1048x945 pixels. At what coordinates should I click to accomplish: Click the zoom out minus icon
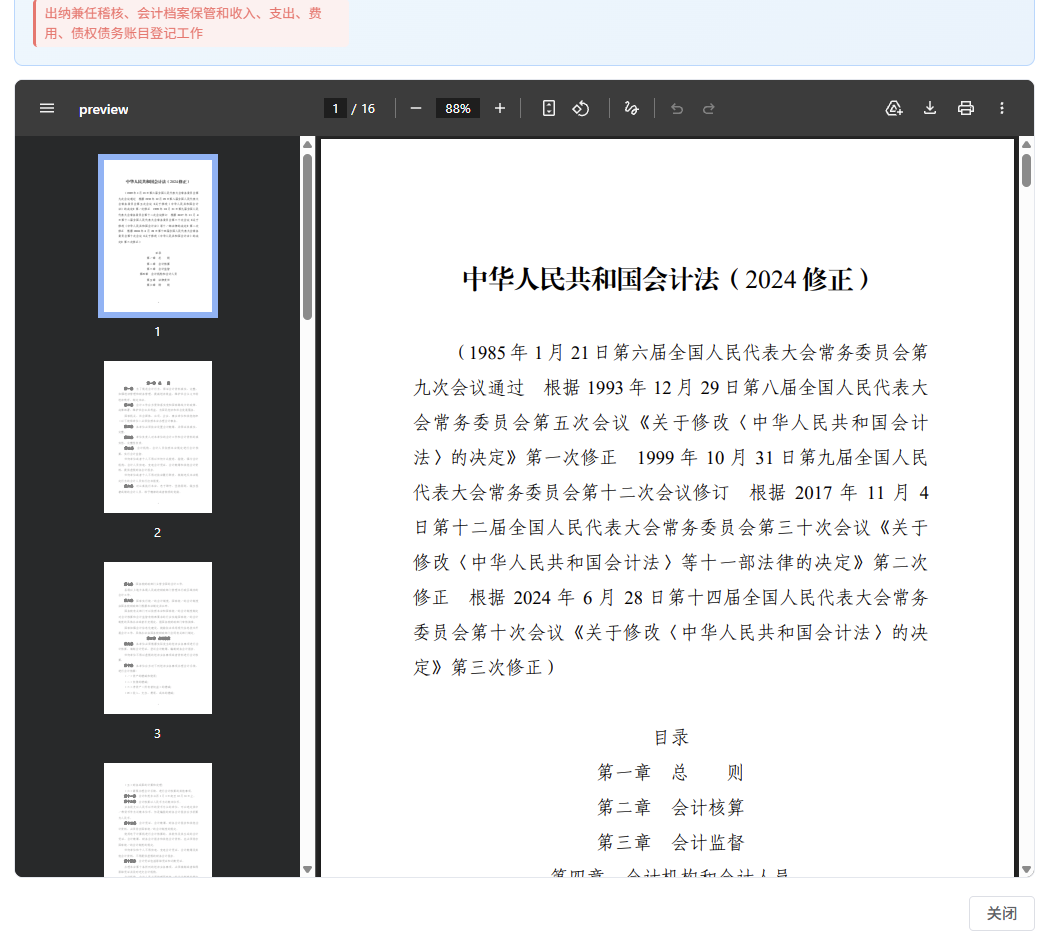click(x=416, y=108)
